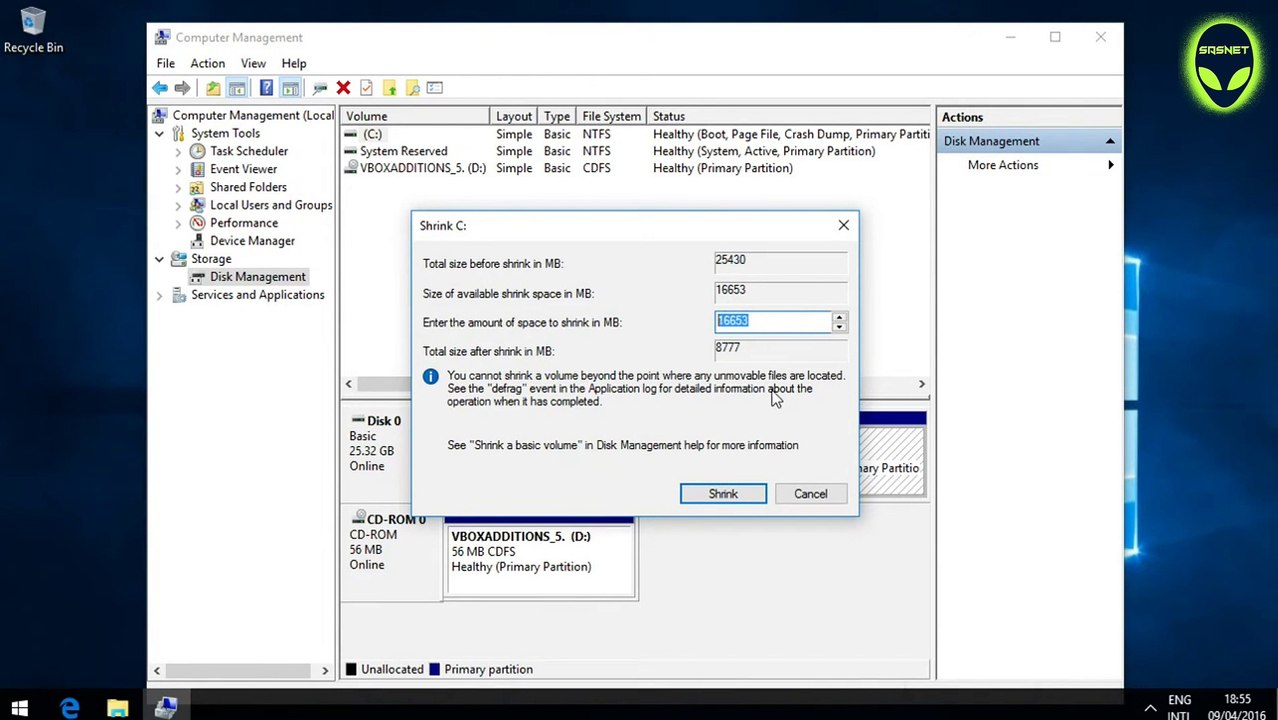The image size is (1278, 720).
Task: Sort by the Status column header
Action: tap(789, 116)
